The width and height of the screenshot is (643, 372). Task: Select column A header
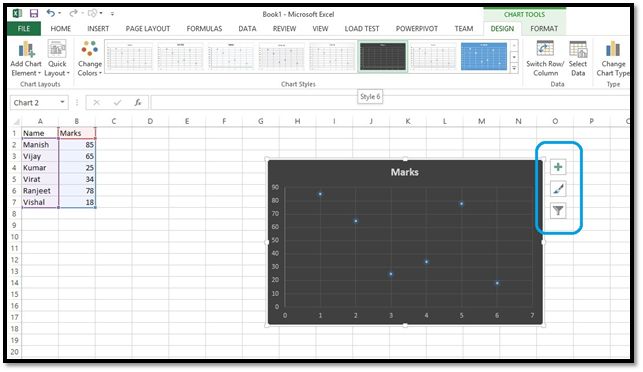(40, 121)
